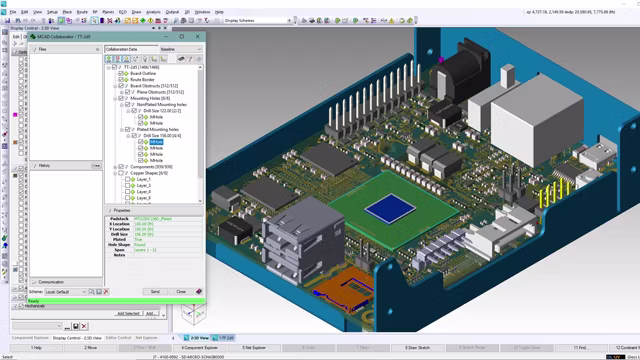Toggle the Plane Obstructs checkbox
The width and height of the screenshot is (640, 360).
tap(127, 92)
